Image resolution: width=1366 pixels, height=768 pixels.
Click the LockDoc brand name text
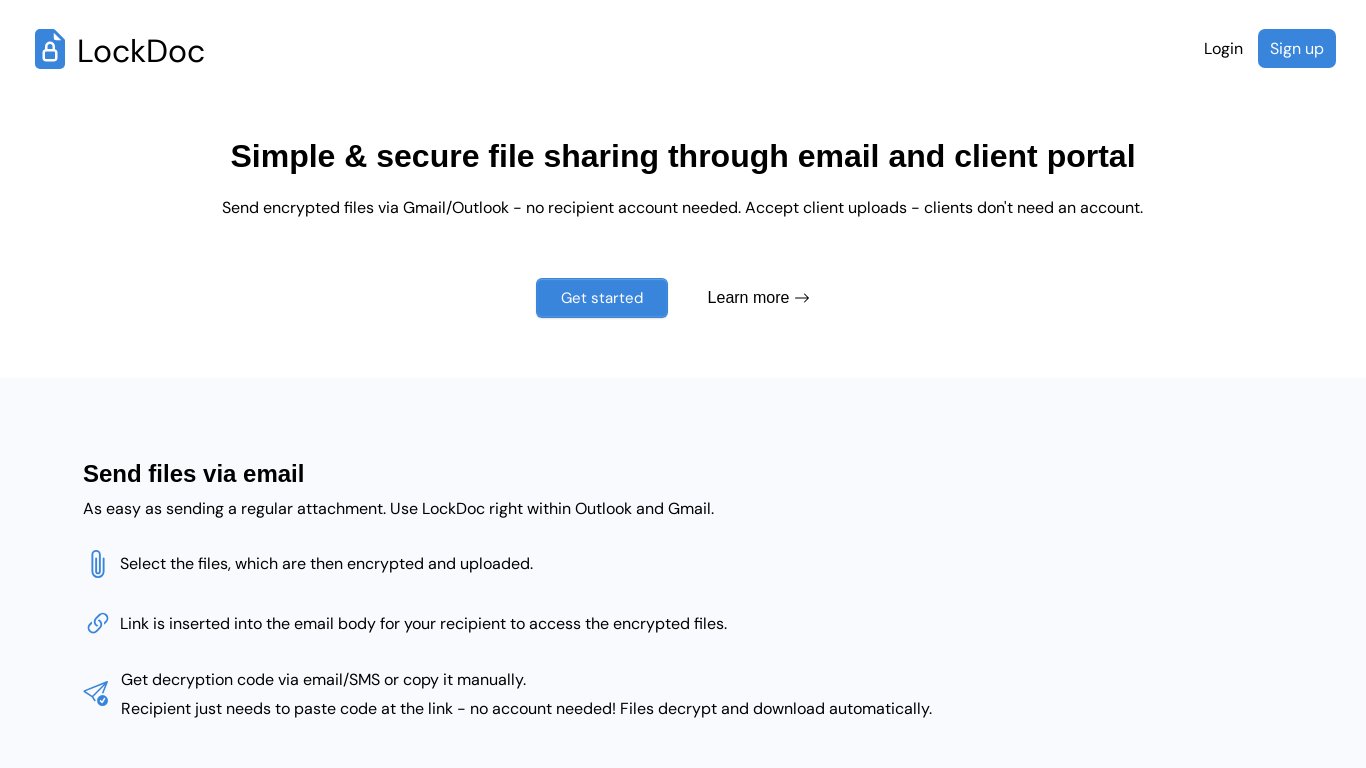(x=141, y=51)
